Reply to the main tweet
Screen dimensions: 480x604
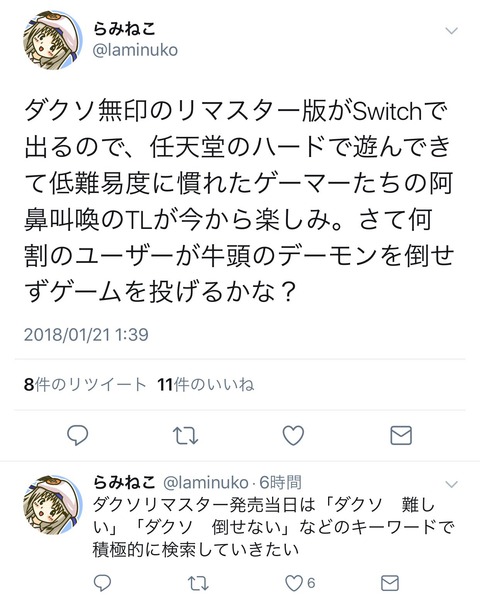click(x=77, y=435)
